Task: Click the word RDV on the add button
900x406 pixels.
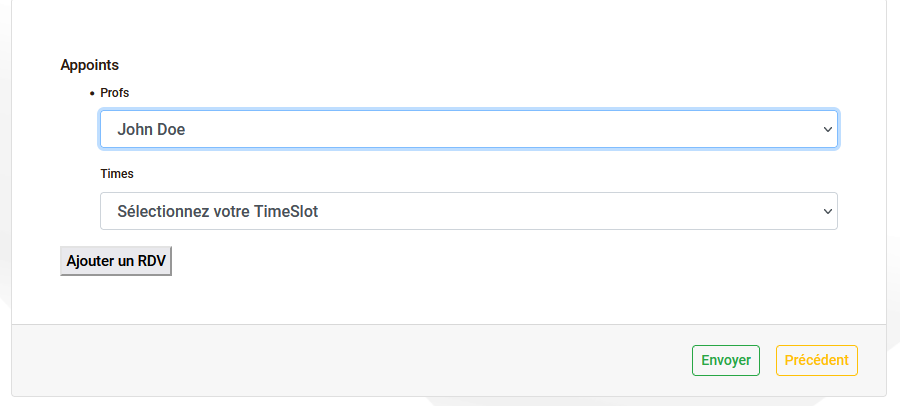Action: (x=153, y=261)
